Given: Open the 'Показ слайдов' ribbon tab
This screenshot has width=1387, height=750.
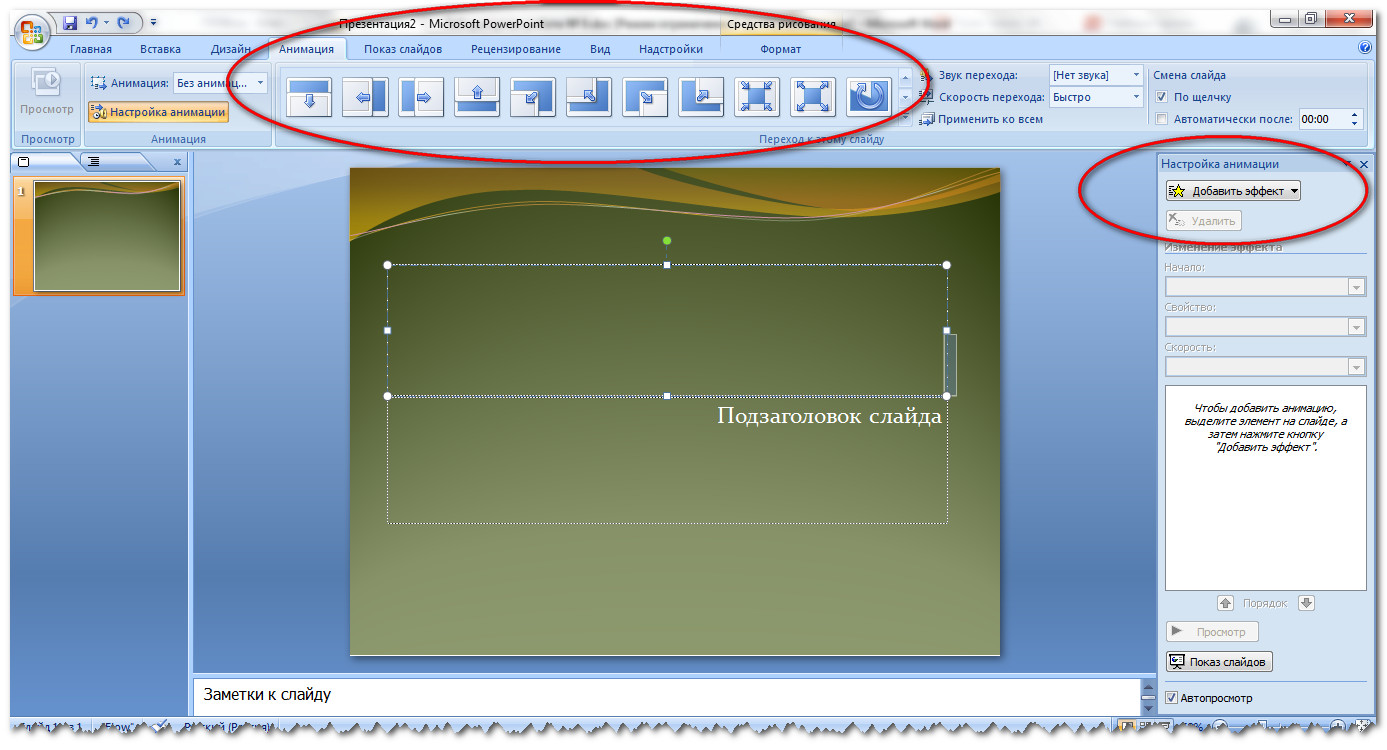Looking at the screenshot, I should (x=402, y=49).
